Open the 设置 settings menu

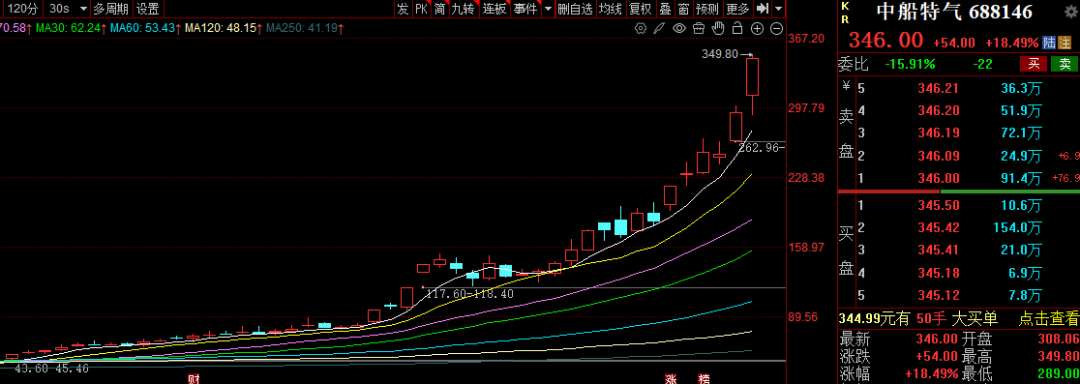[x=147, y=9]
